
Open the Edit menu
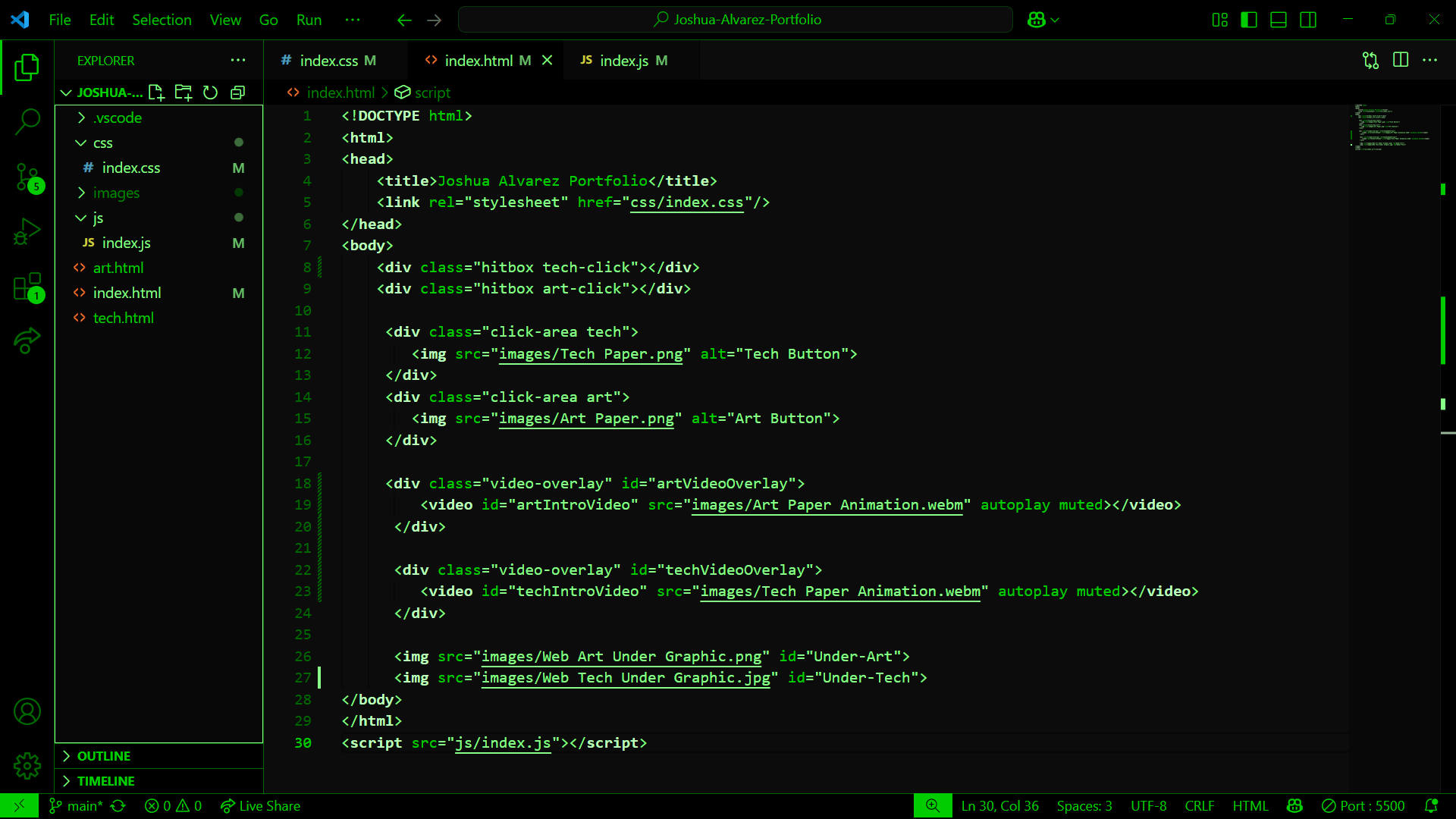(102, 20)
